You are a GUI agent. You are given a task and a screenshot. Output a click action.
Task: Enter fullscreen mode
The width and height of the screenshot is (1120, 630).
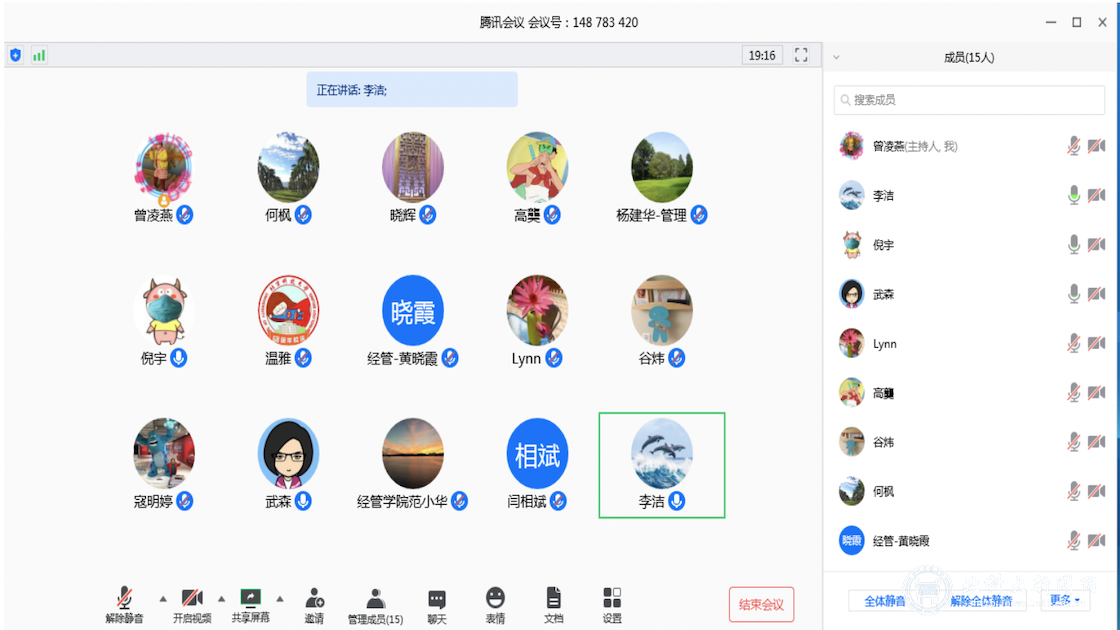point(800,55)
